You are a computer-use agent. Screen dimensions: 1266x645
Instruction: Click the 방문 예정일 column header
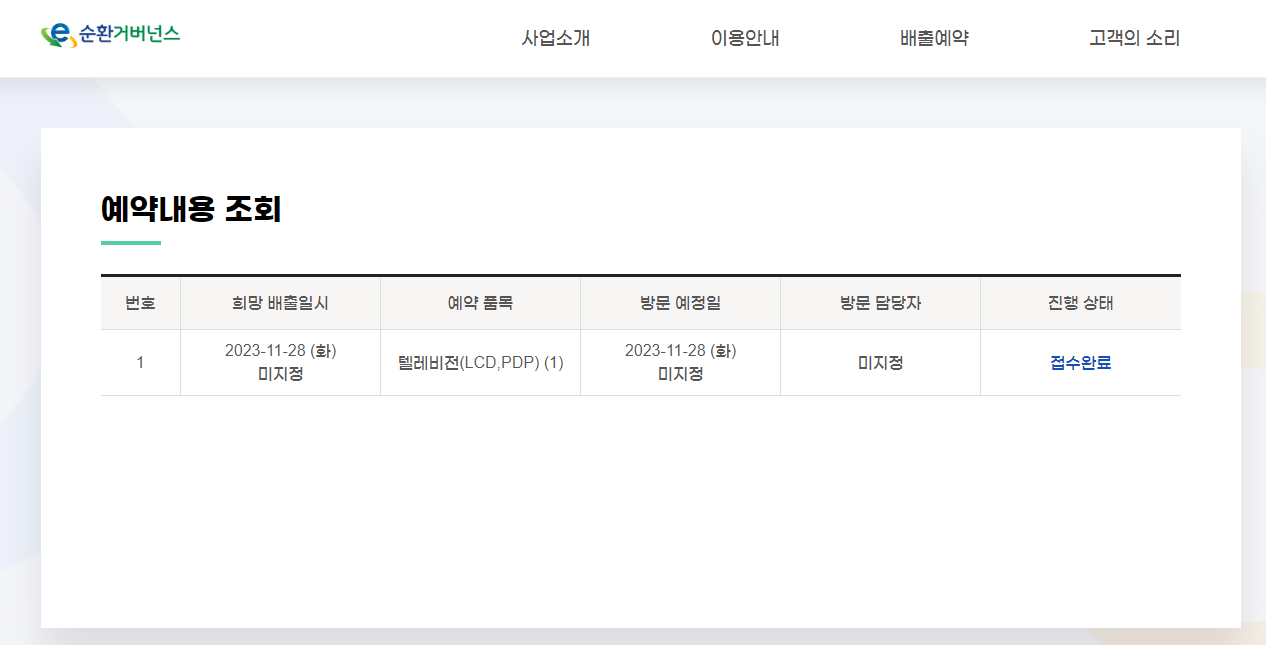click(680, 303)
